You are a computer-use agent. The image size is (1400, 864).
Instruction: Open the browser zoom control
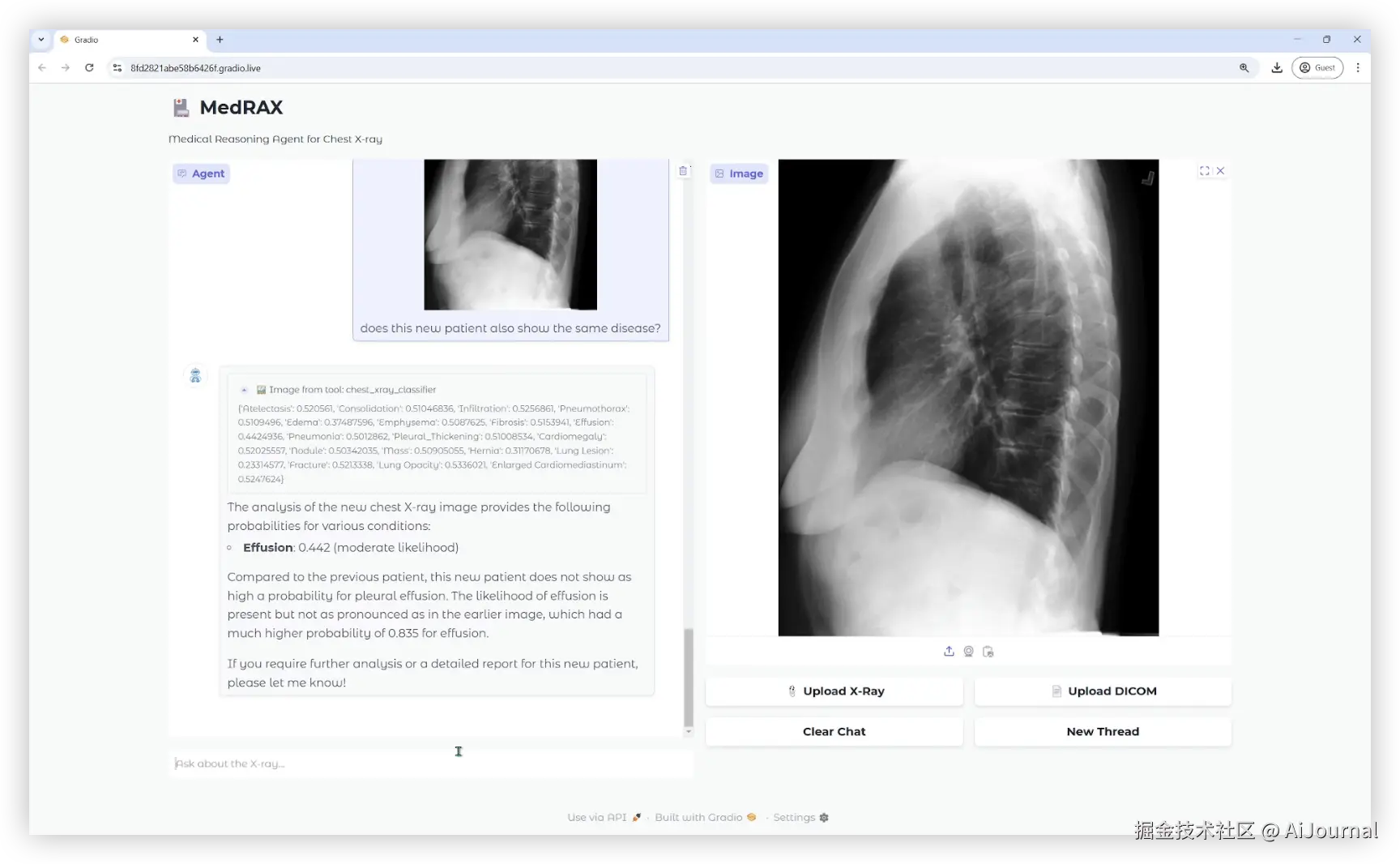[1244, 68]
